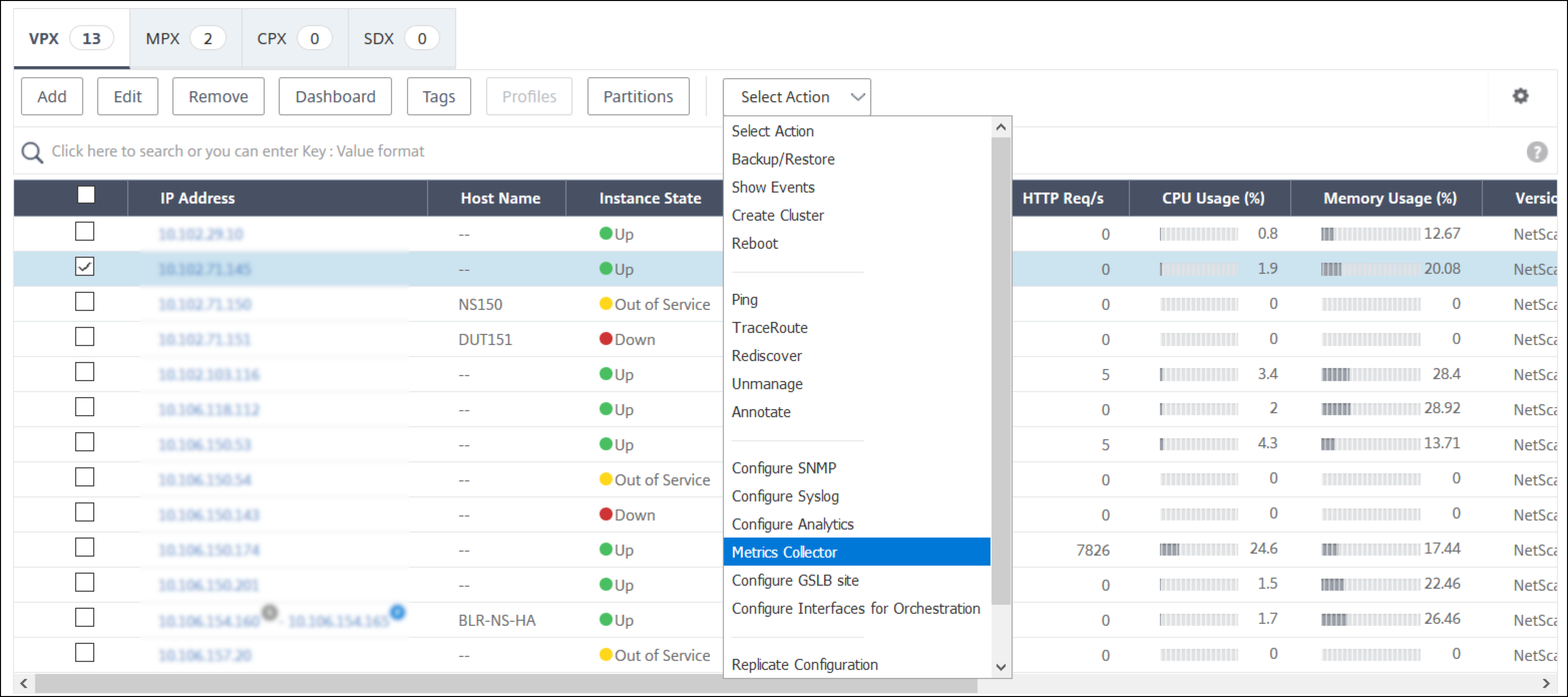
Task: Click the yellow status dot for NS150
Action: (605, 303)
